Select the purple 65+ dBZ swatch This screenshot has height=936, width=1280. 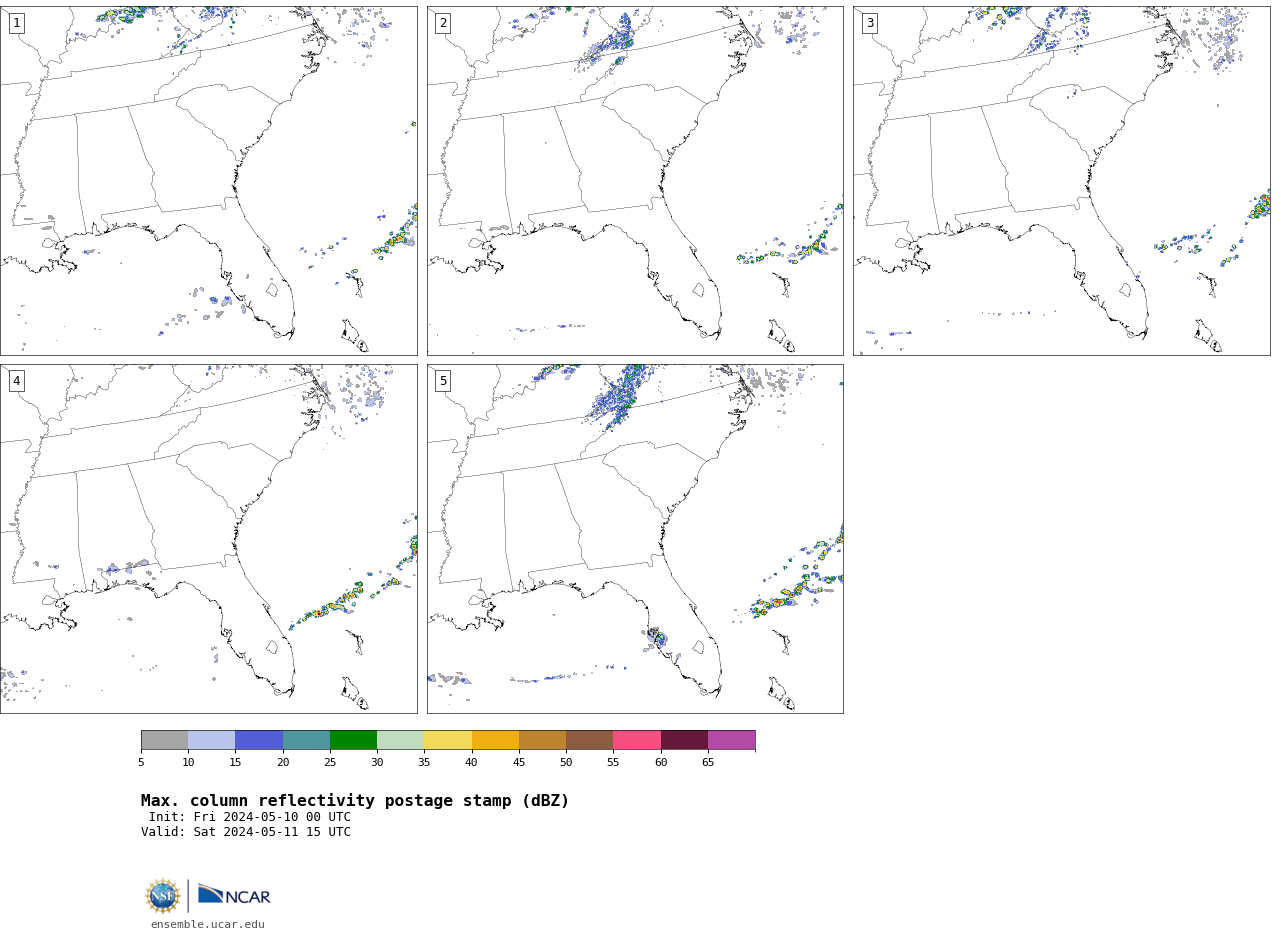pyautogui.click(x=731, y=740)
